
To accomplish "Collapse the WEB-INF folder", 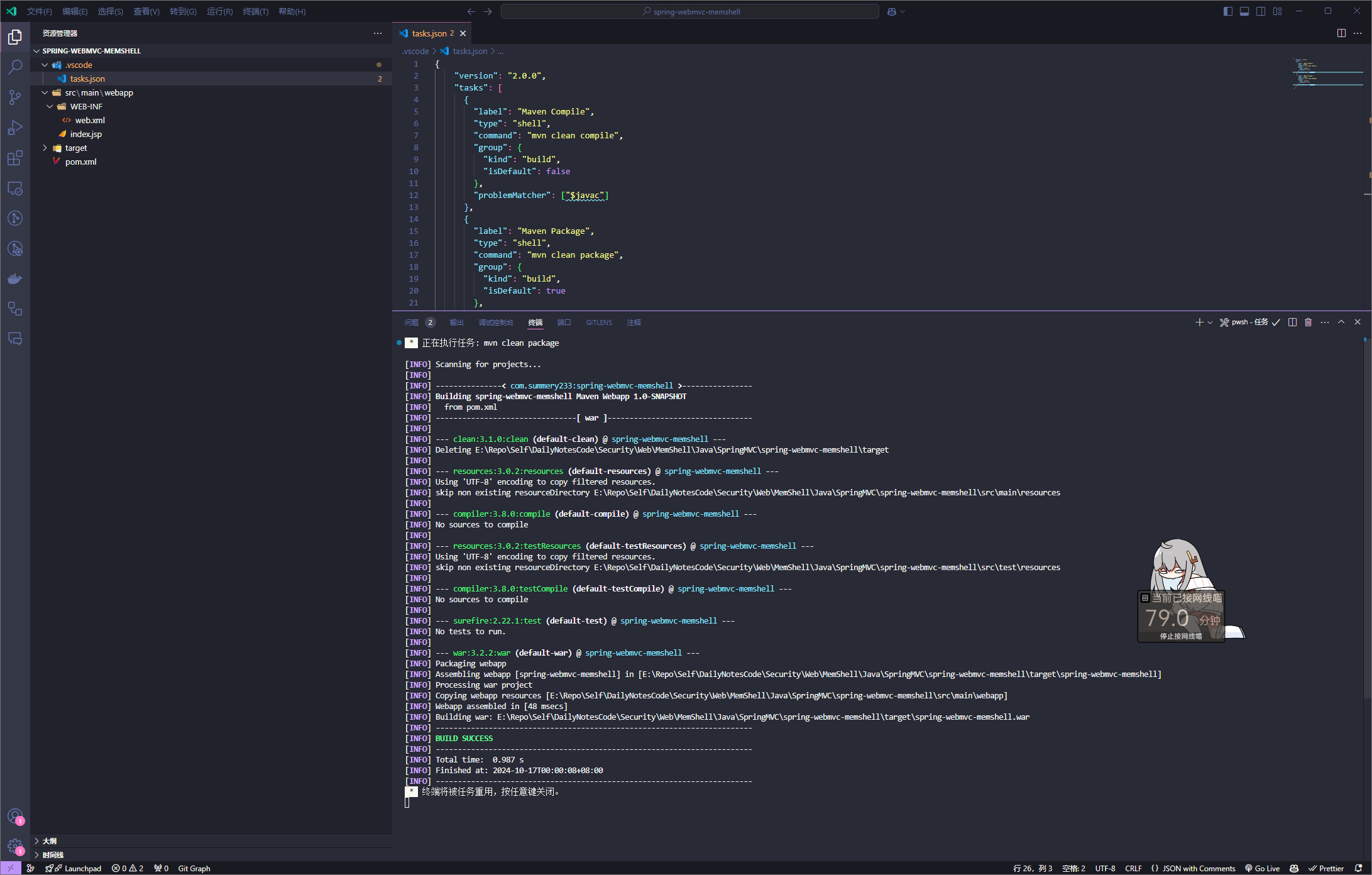I will tap(50, 106).
